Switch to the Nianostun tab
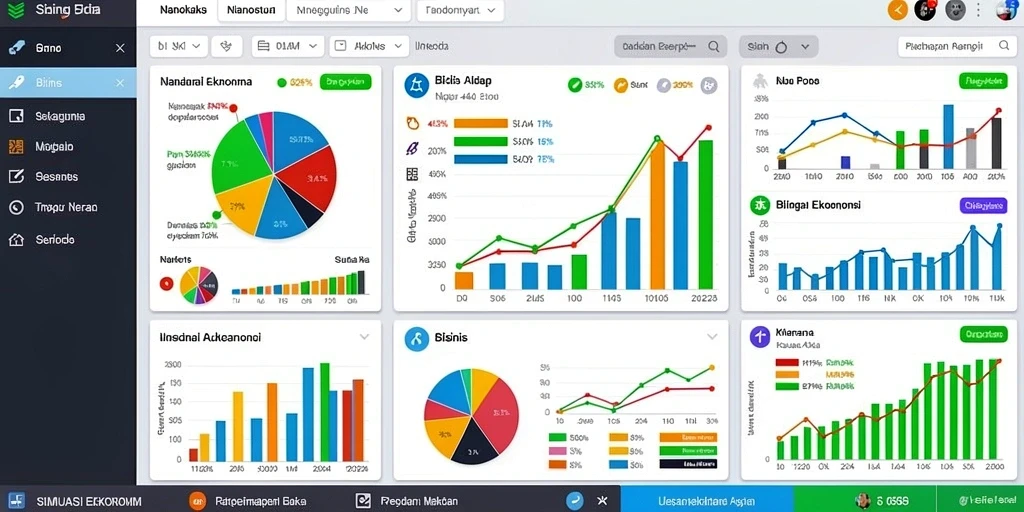The image size is (1024, 512). point(251,10)
